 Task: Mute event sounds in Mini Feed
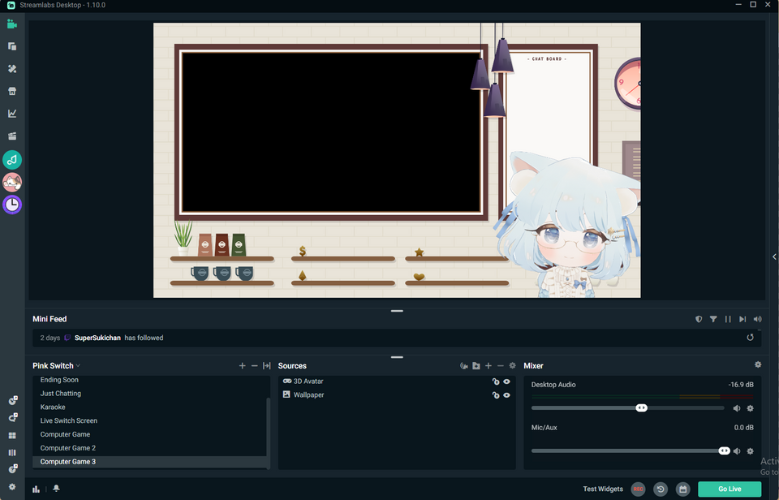click(x=757, y=319)
